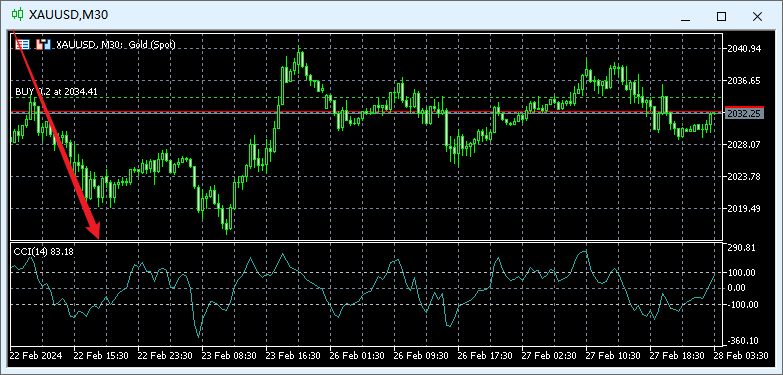Click the "22 Feb 15:30" time label
Screen dimensions: 783x375
pos(101,356)
